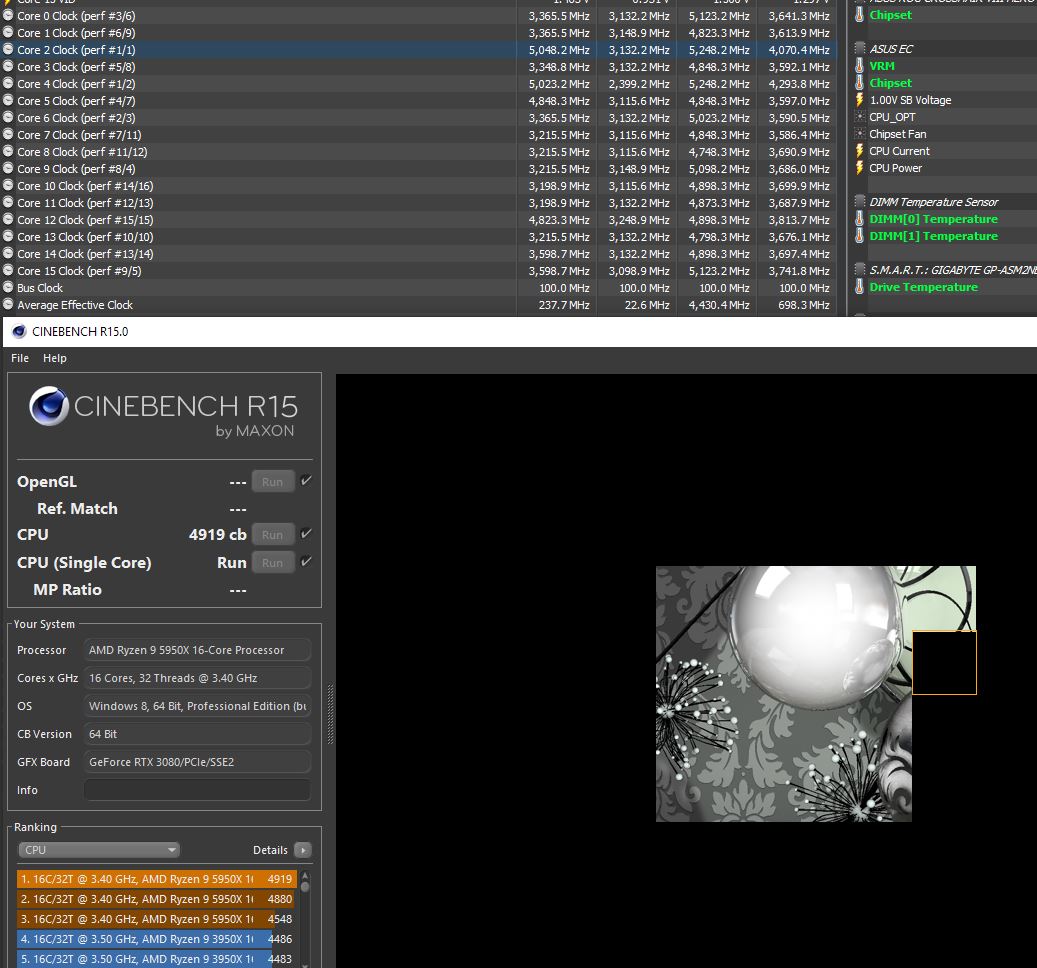Viewport: 1037px width, 968px height.
Task: Open the Ranking CPU dropdown
Action: tap(99, 850)
